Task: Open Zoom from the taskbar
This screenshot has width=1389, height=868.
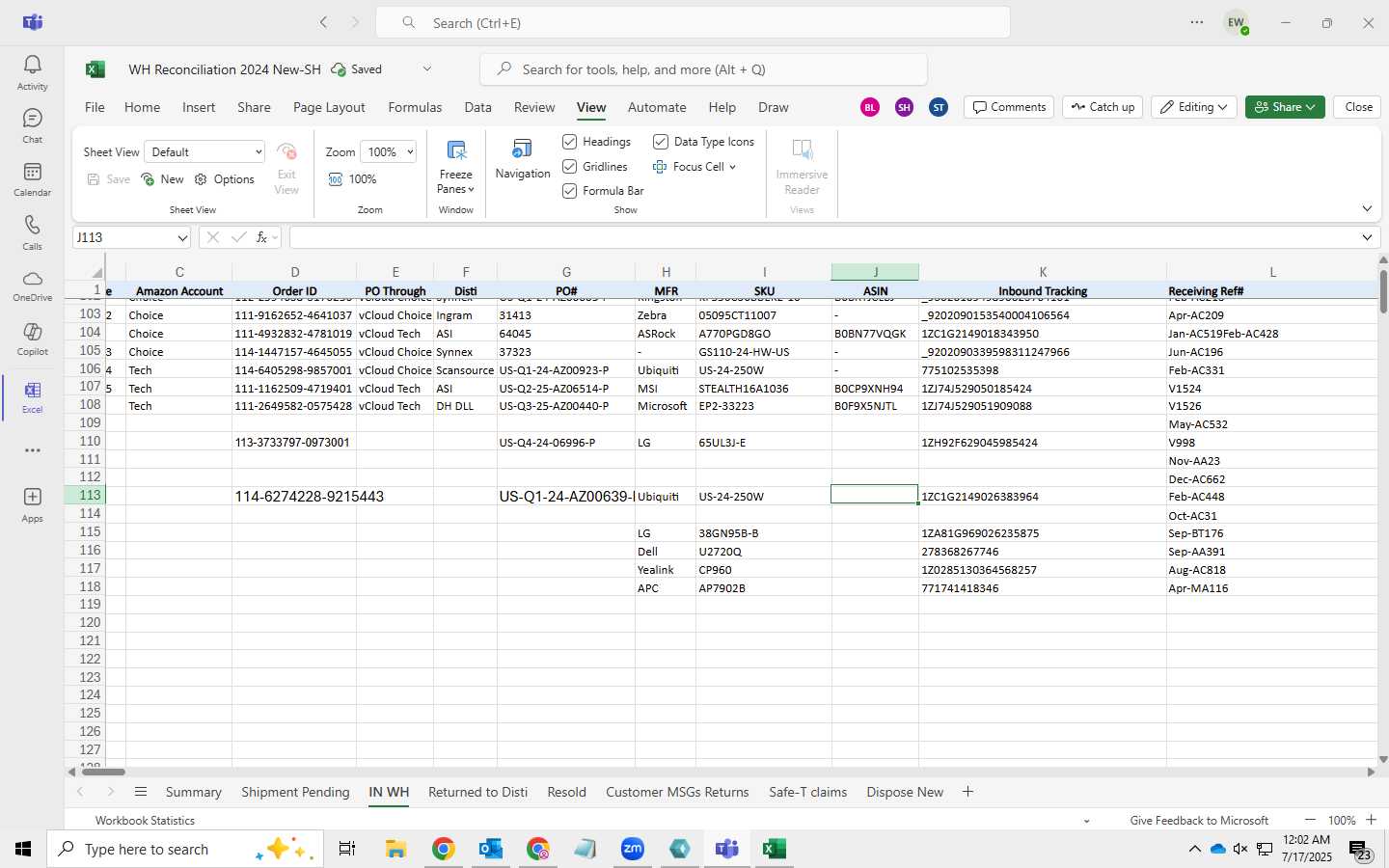Action: 632,849
